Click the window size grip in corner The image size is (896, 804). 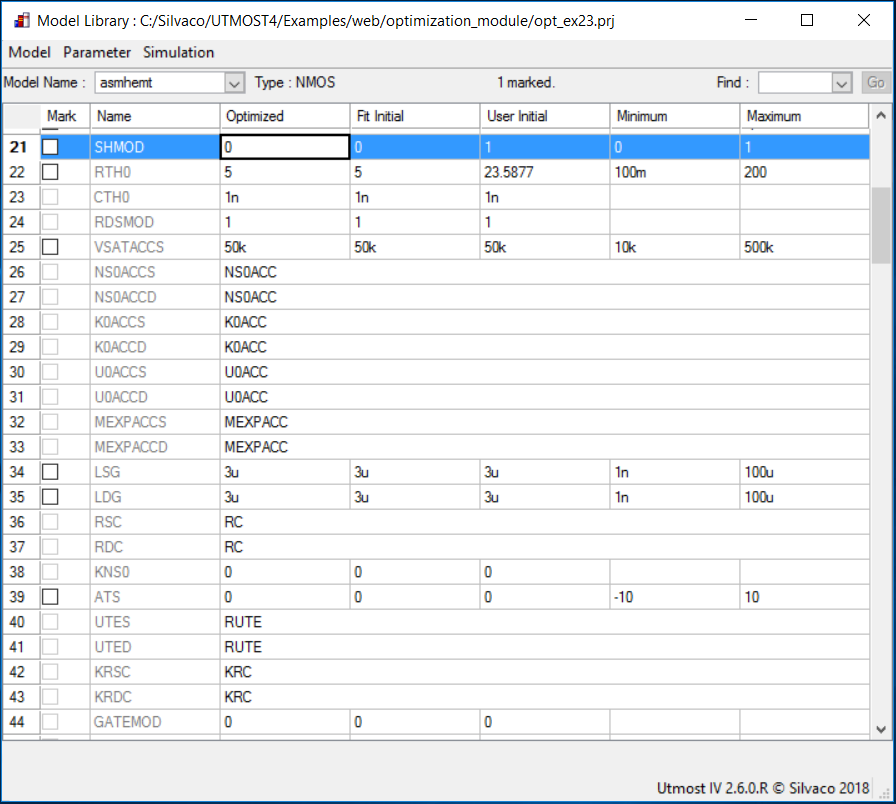point(886,794)
